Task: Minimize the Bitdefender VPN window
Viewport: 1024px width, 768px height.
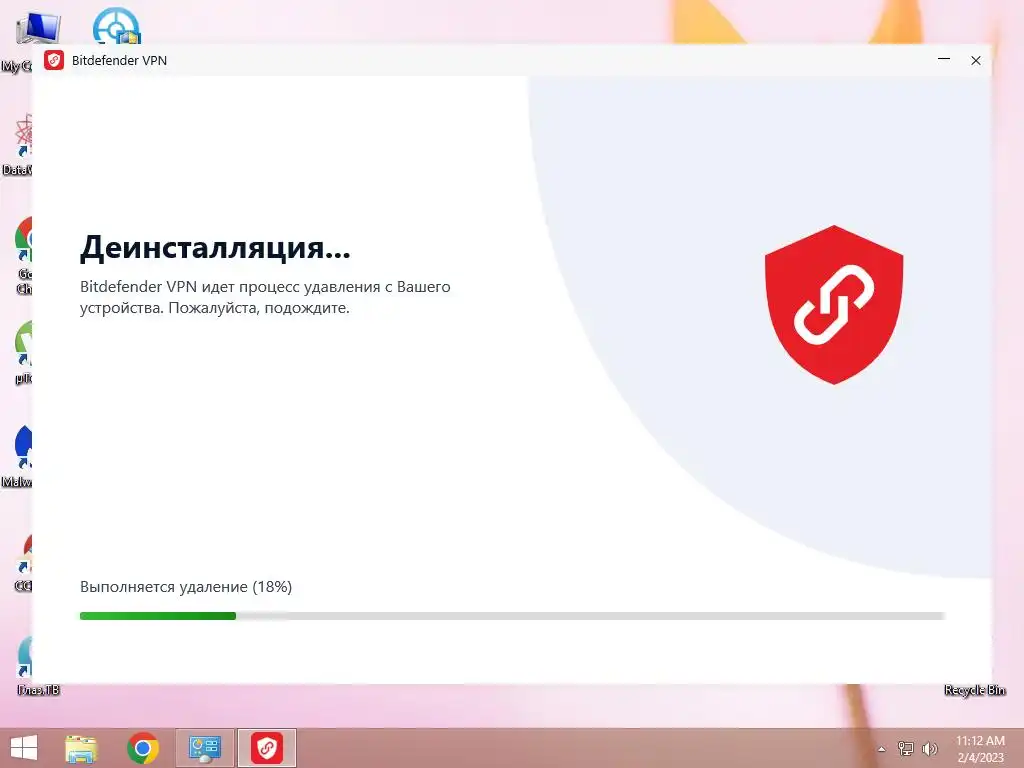Action: click(x=944, y=60)
